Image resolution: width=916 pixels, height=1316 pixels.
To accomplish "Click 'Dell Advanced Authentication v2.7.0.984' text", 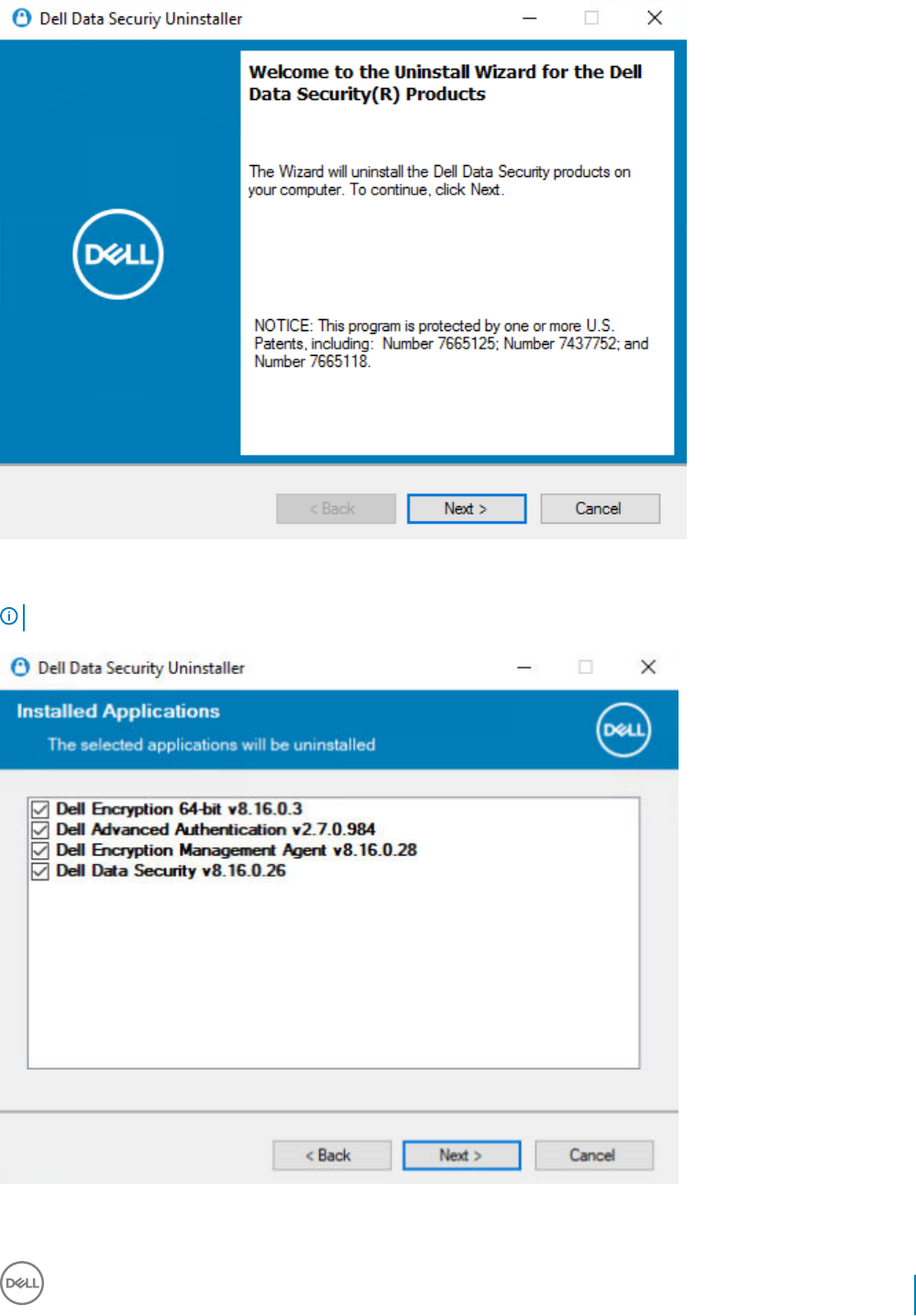I will (215, 830).
